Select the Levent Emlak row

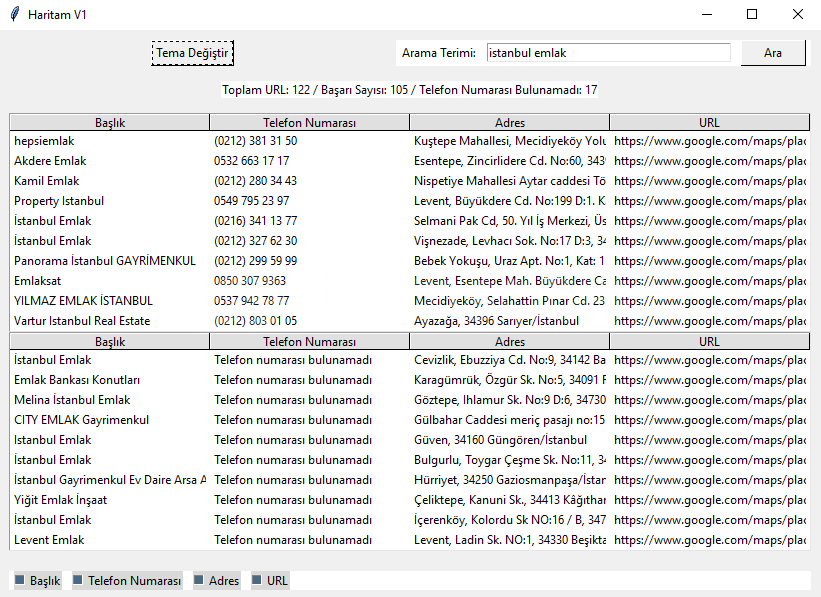[409, 539]
